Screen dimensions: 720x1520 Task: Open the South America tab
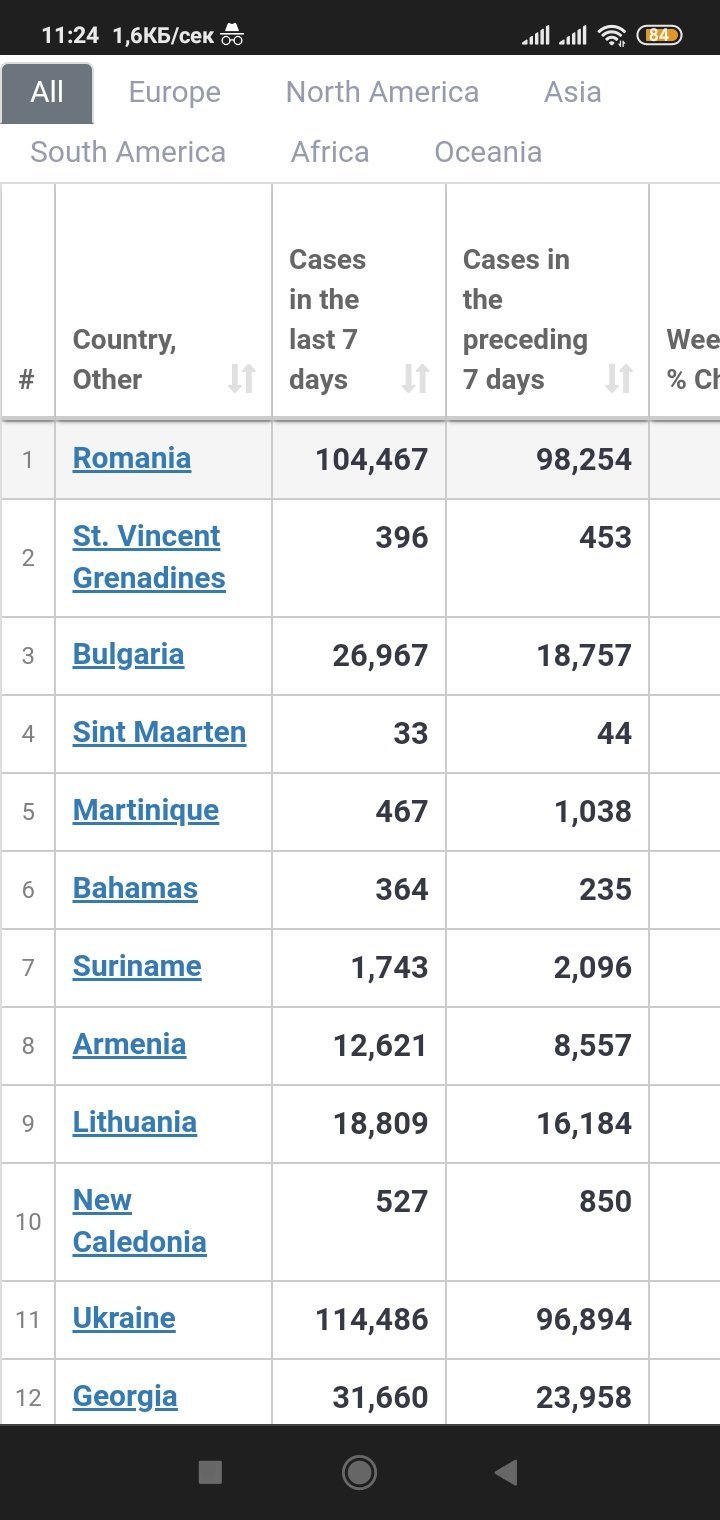pos(128,152)
